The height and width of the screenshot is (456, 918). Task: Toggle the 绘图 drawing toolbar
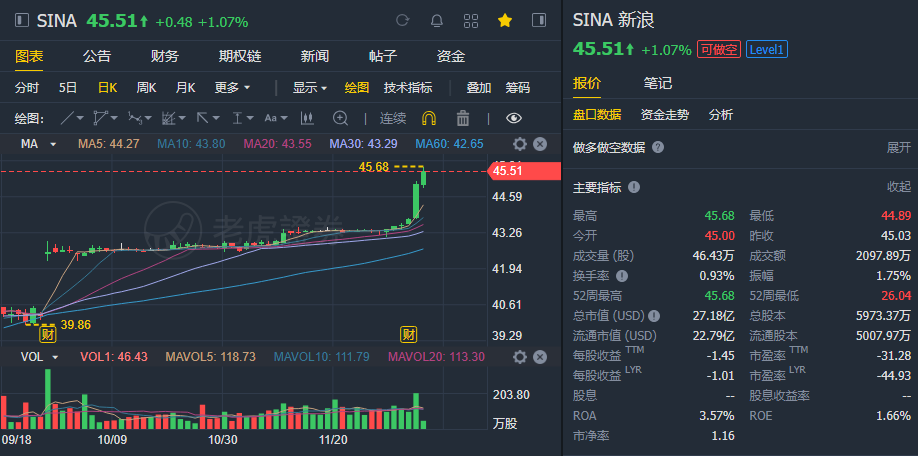click(x=357, y=88)
